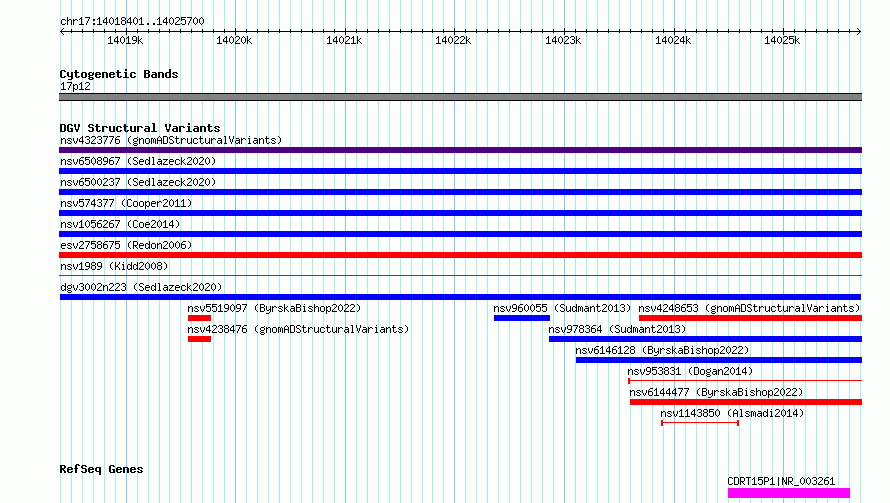This screenshot has width=890, height=503.
Task: Click the DGV Structural Variants track title
Action: coord(140,128)
